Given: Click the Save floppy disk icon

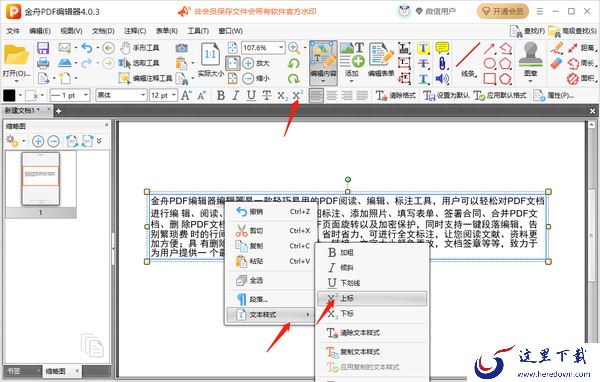Looking at the screenshot, I should 43,48.
